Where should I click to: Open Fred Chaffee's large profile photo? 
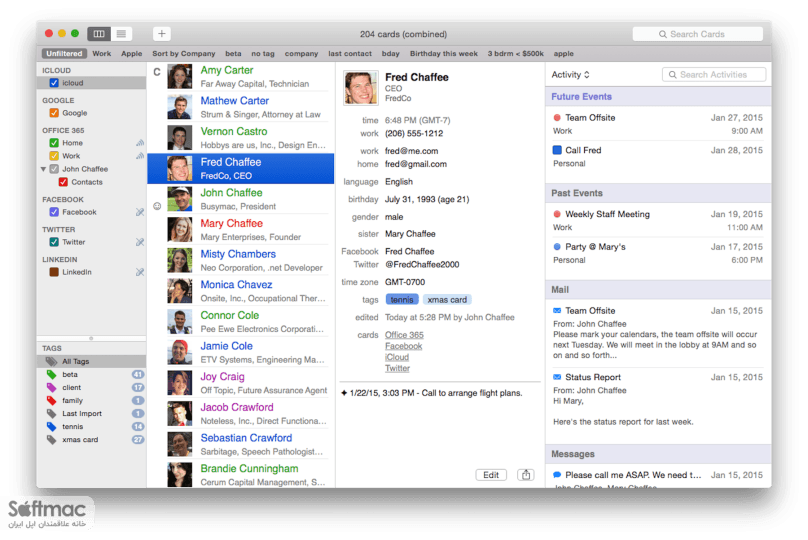pos(361,88)
